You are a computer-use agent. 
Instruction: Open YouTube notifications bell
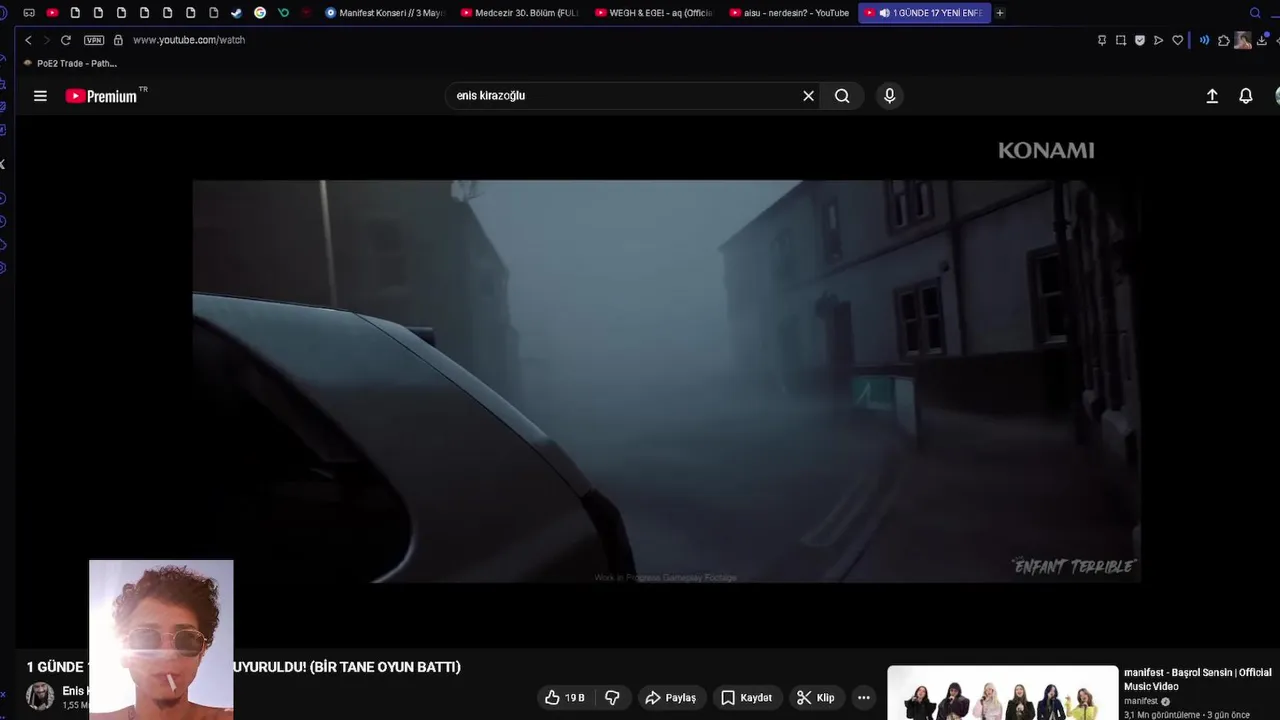[x=1246, y=96]
